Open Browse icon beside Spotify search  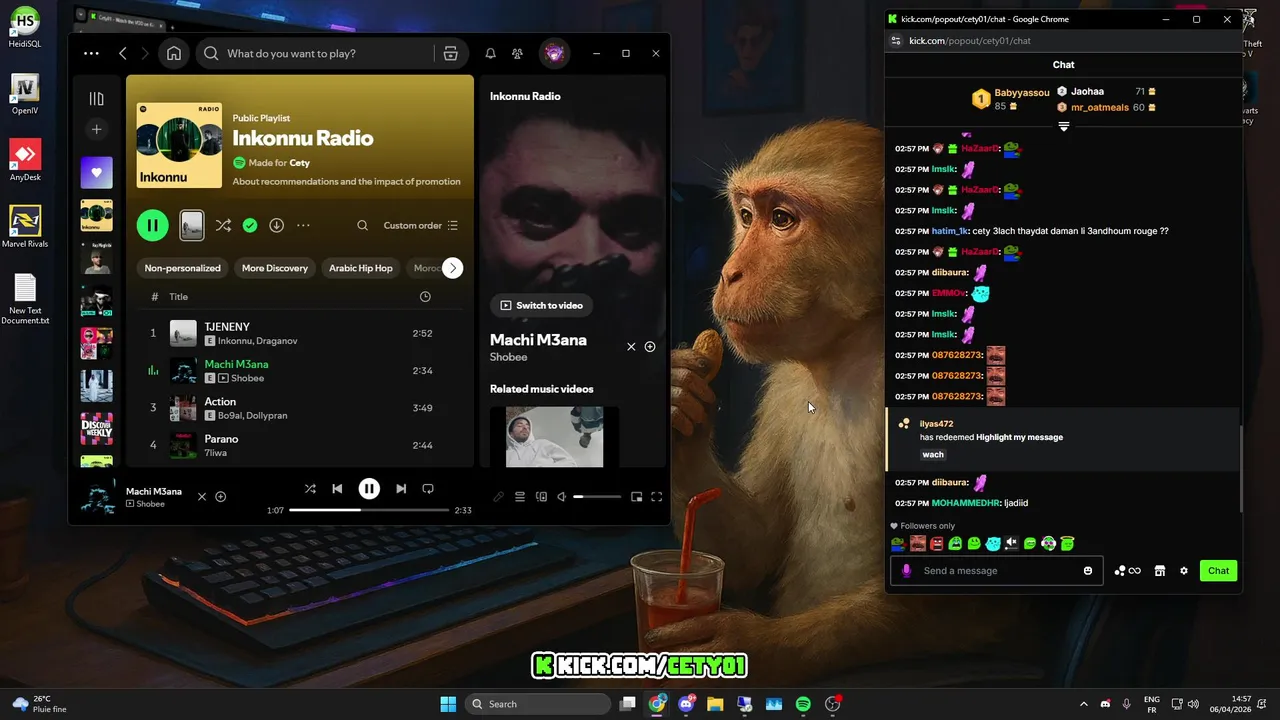click(451, 54)
